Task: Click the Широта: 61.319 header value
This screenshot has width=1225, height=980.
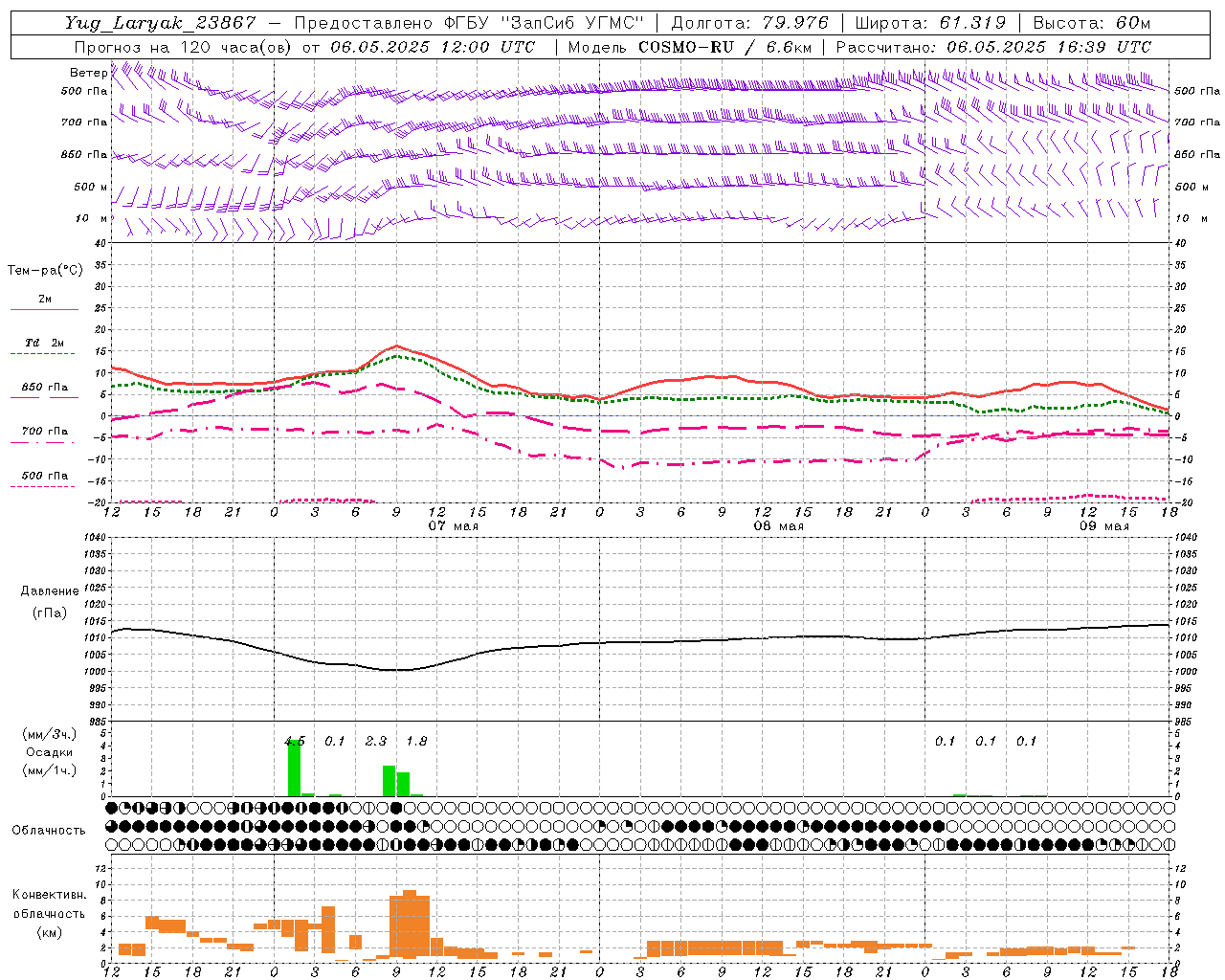Action: [x=930, y=23]
